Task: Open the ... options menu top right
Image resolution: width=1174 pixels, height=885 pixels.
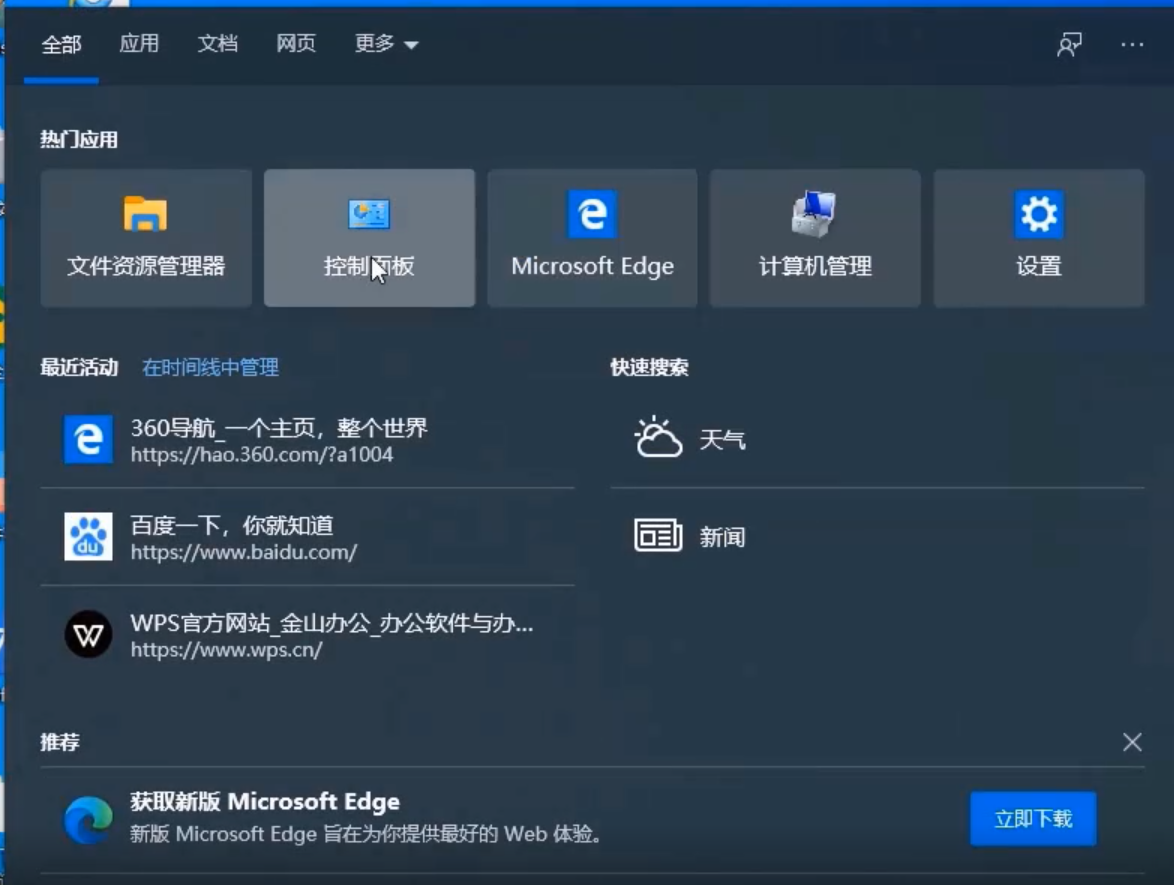Action: point(1132,44)
